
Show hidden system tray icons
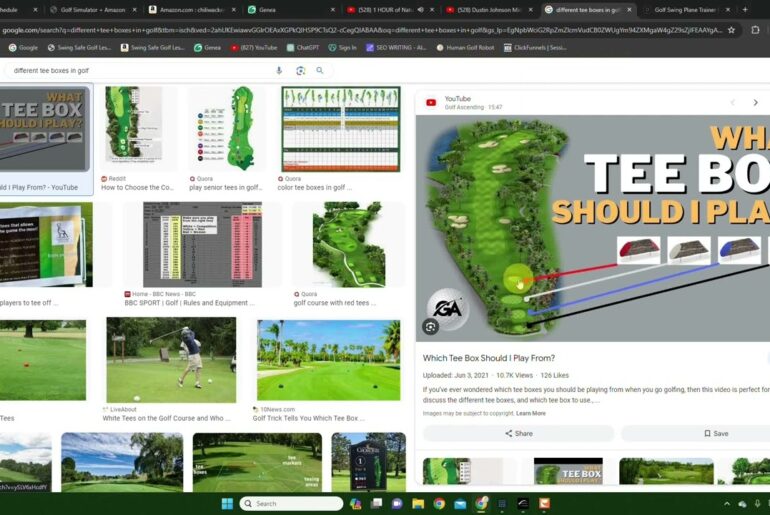pyautogui.click(x=727, y=504)
